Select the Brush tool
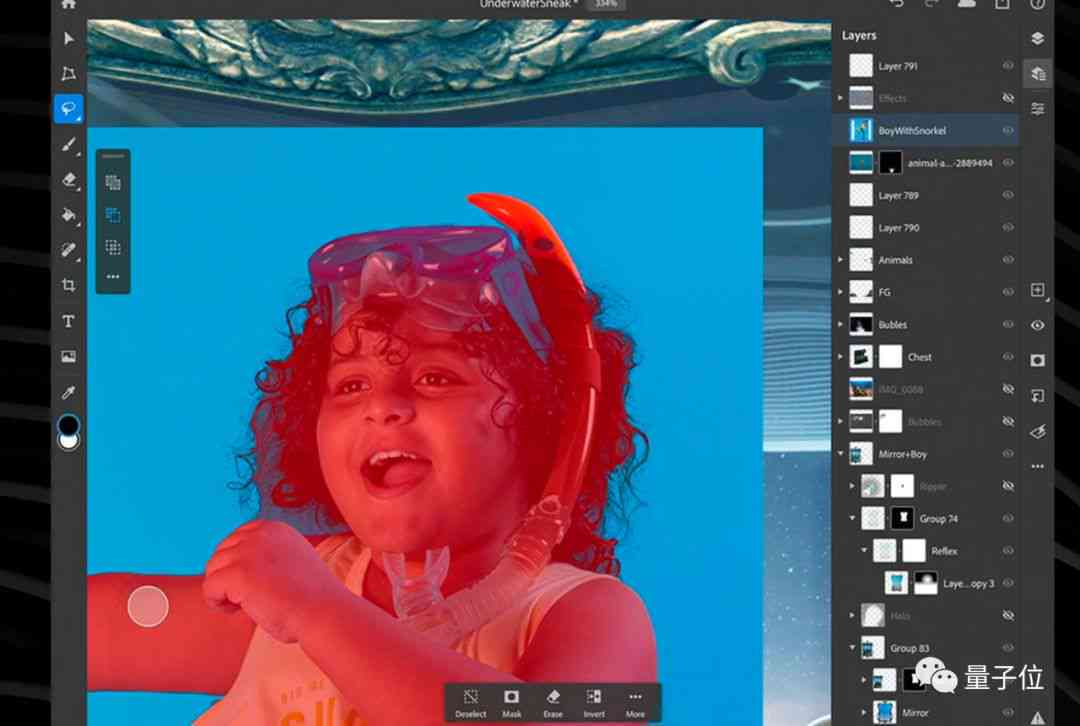Screen dimensions: 1080x726 [68, 145]
